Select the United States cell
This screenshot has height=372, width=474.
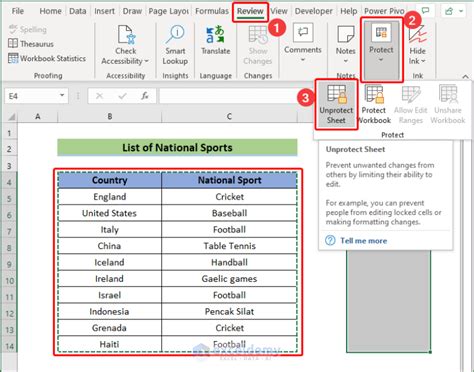(110, 213)
